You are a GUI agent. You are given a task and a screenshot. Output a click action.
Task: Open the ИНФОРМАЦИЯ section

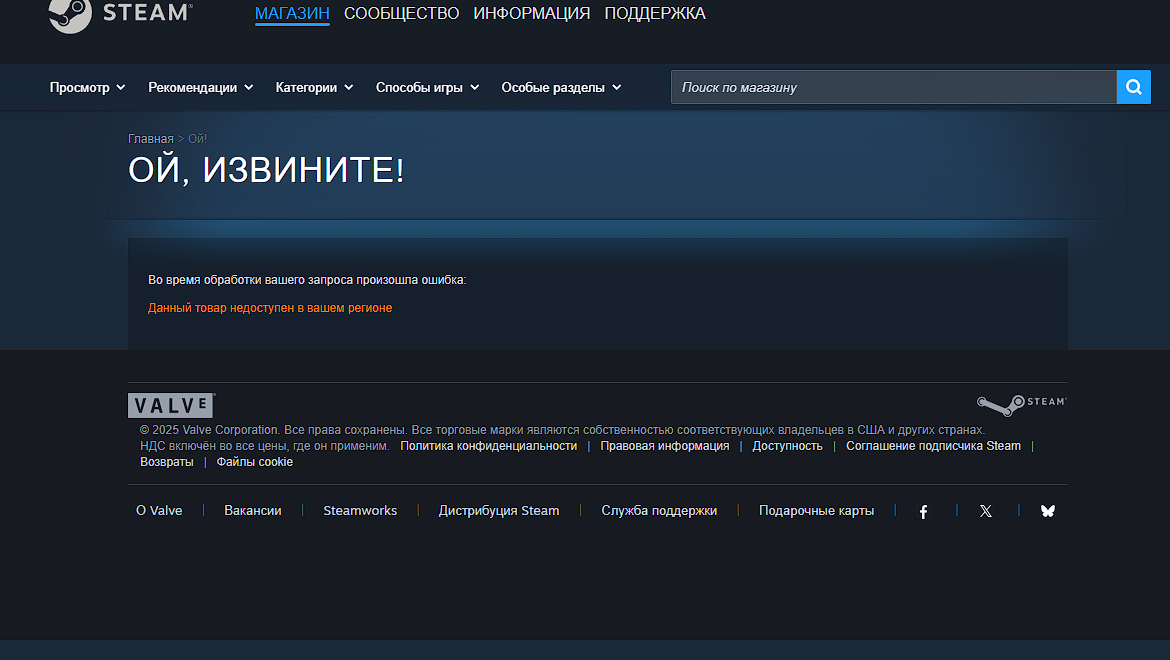point(531,13)
